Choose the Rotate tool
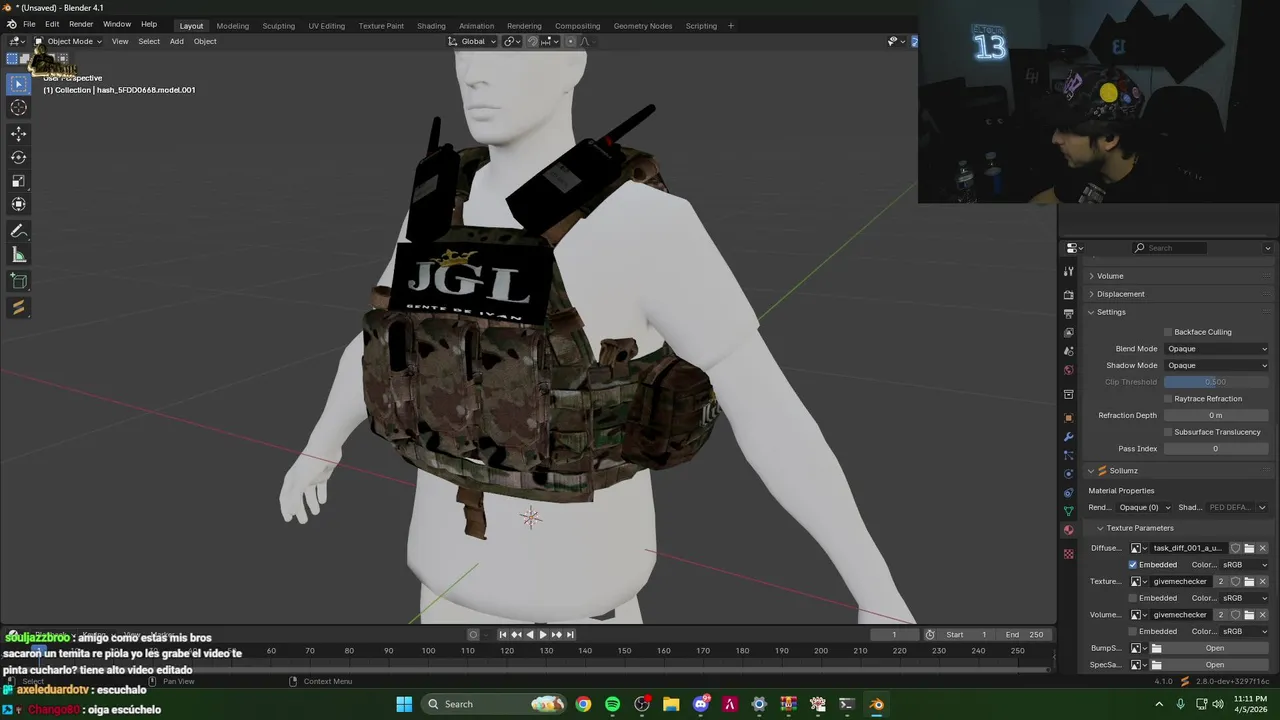The height and width of the screenshot is (720, 1280). [x=18, y=157]
